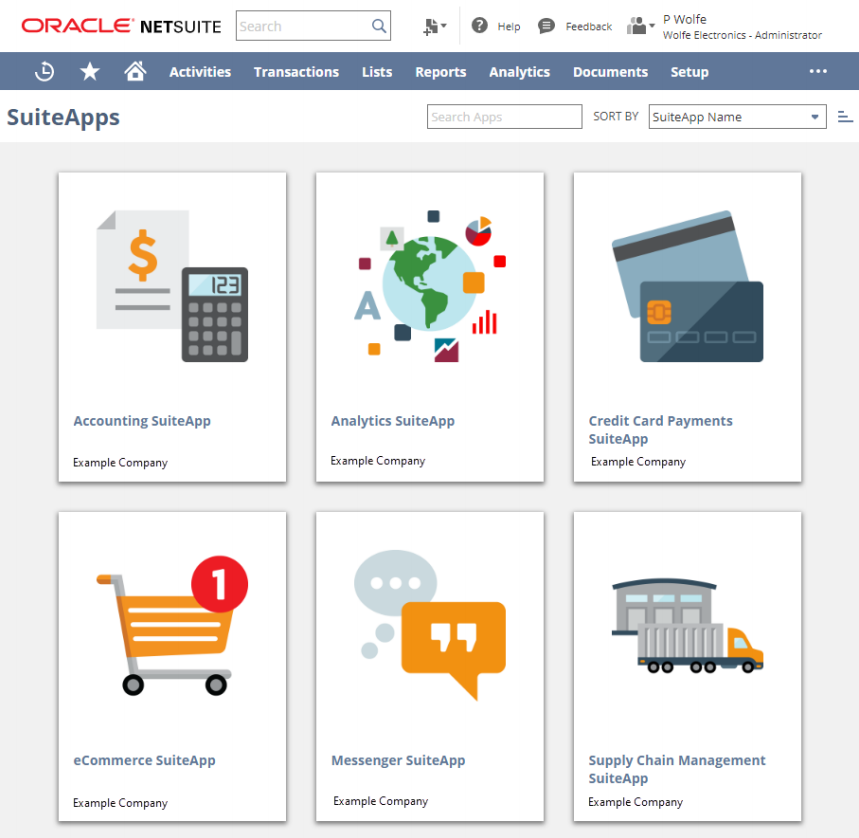Open the Supply Chain Management truck image
Viewport: 859px width, 838px height.
tap(687, 625)
